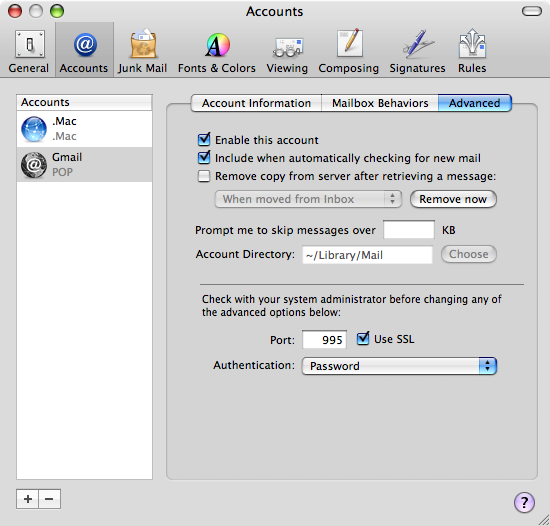Click the Account Directory field
The height and width of the screenshot is (526, 550).
367,255
